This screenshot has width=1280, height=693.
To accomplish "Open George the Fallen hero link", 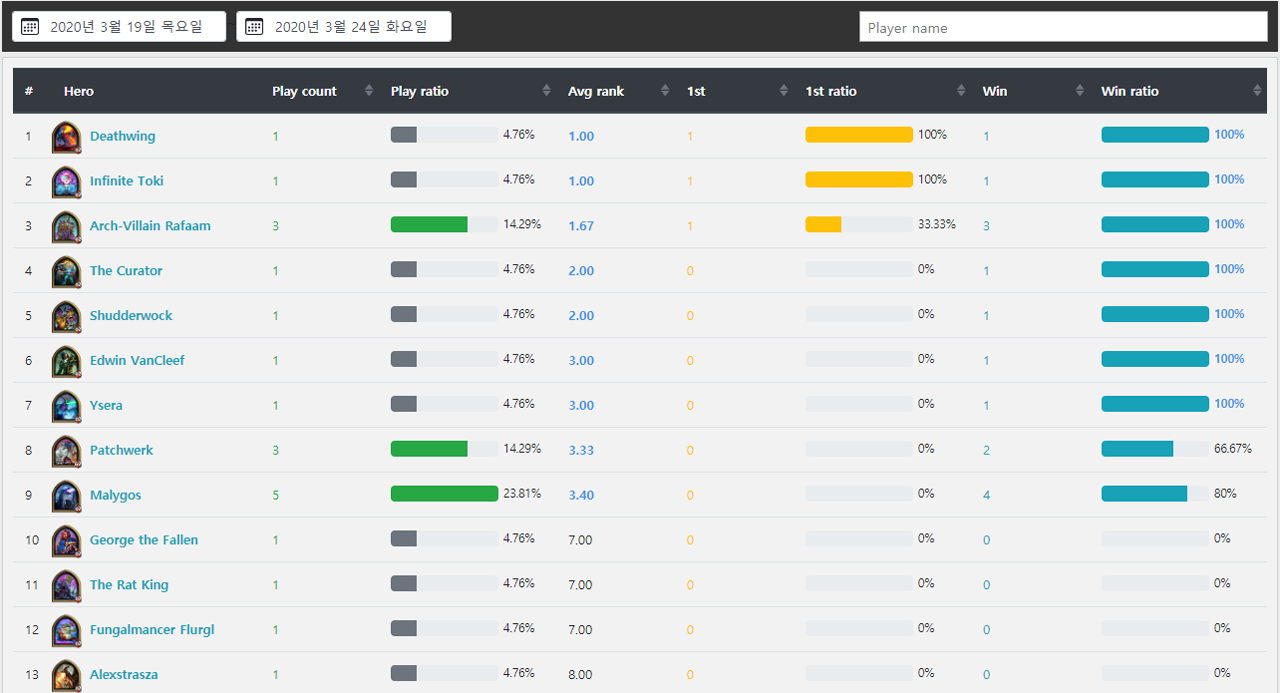I will pyautogui.click(x=144, y=540).
